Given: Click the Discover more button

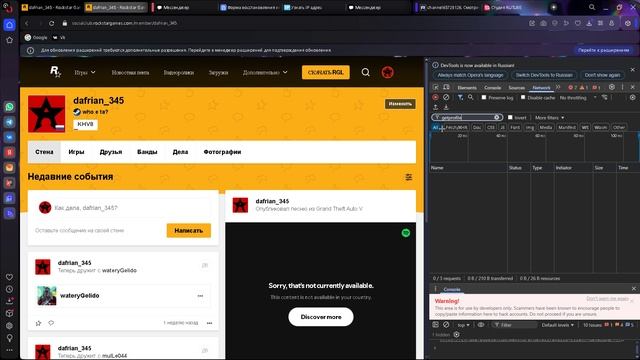Looking at the screenshot, I should (321, 317).
